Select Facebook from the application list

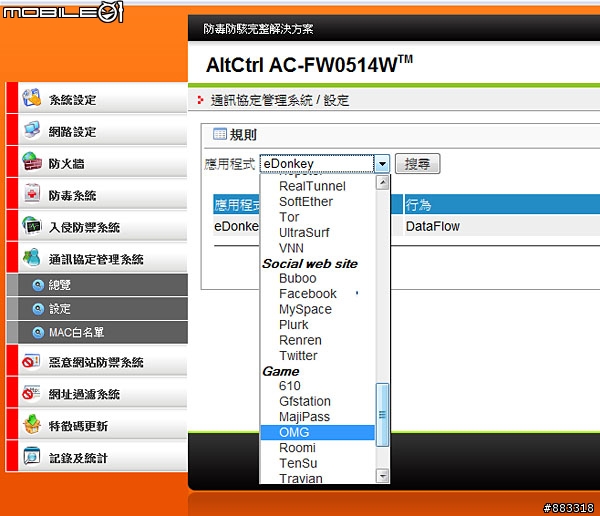tap(317, 294)
